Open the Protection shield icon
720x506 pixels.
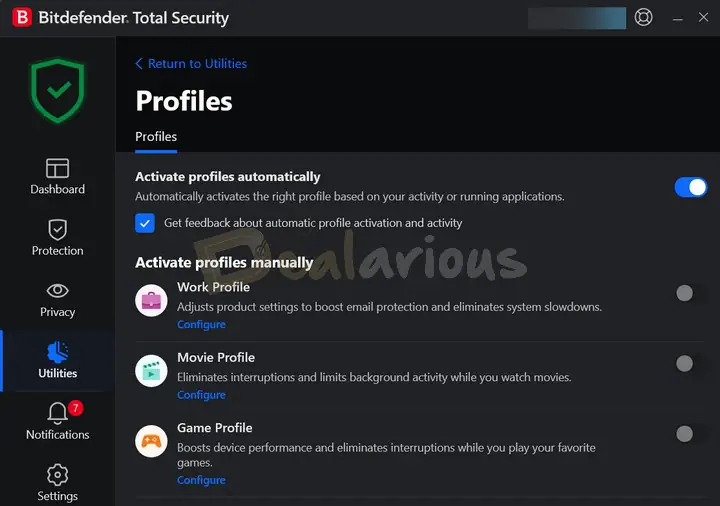[x=57, y=230]
